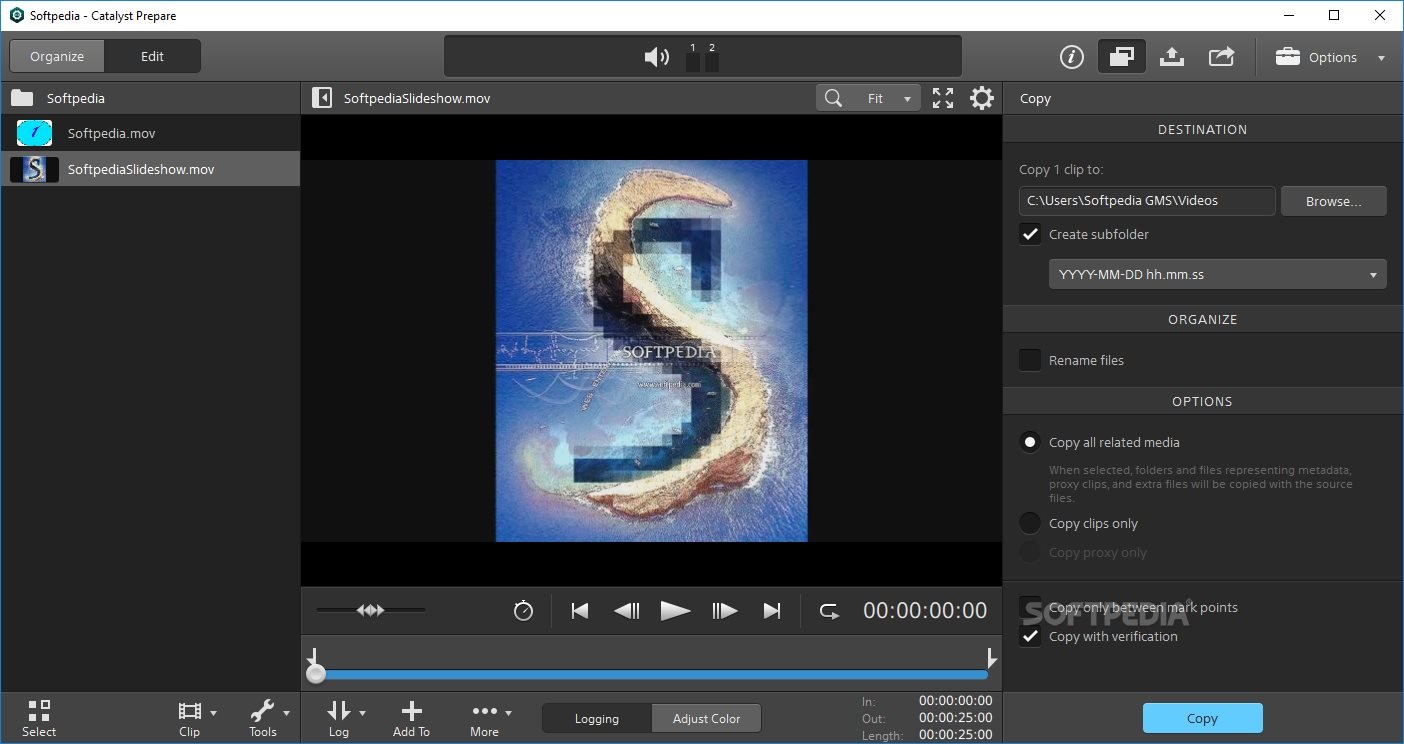1404x744 pixels.
Task: Enable Copy only between mark points
Action: pyautogui.click(x=1030, y=607)
